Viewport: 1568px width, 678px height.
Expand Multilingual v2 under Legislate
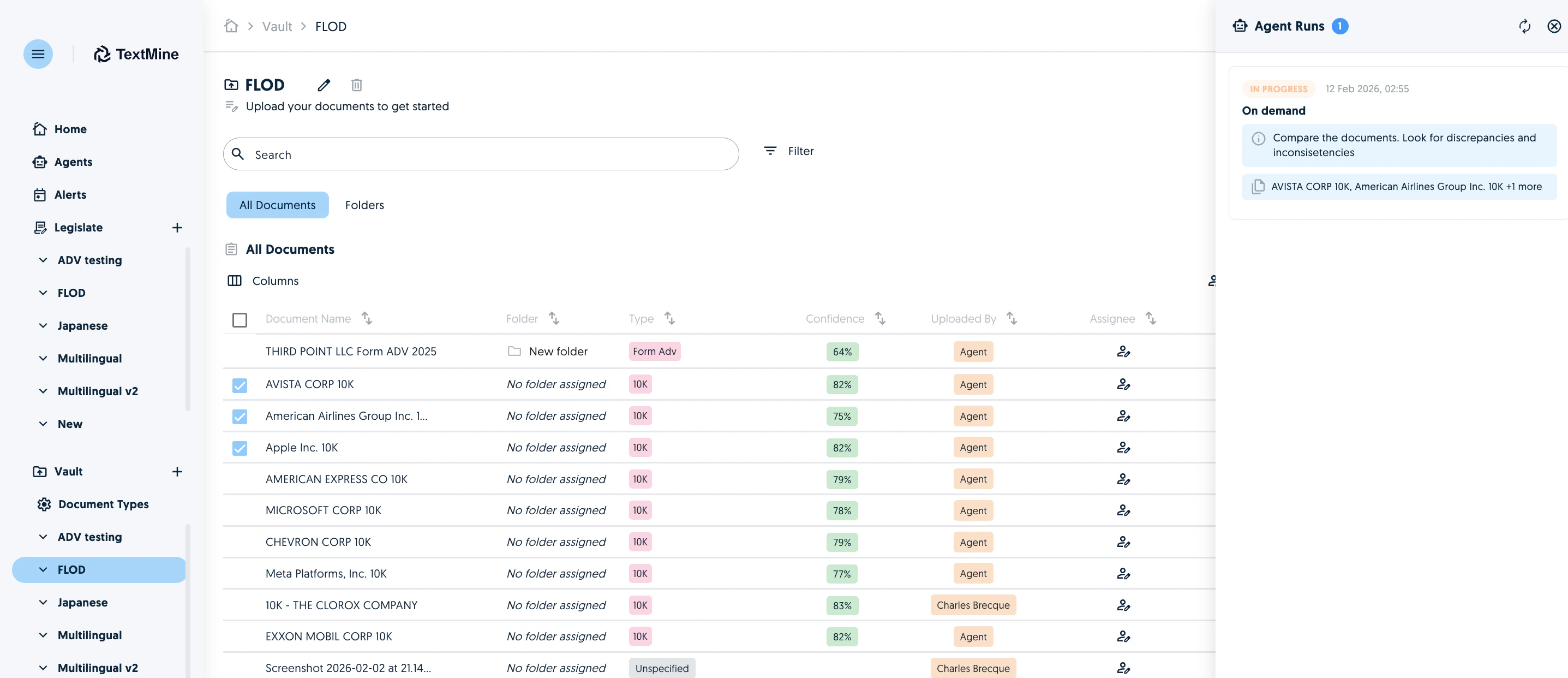coord(43,391)
